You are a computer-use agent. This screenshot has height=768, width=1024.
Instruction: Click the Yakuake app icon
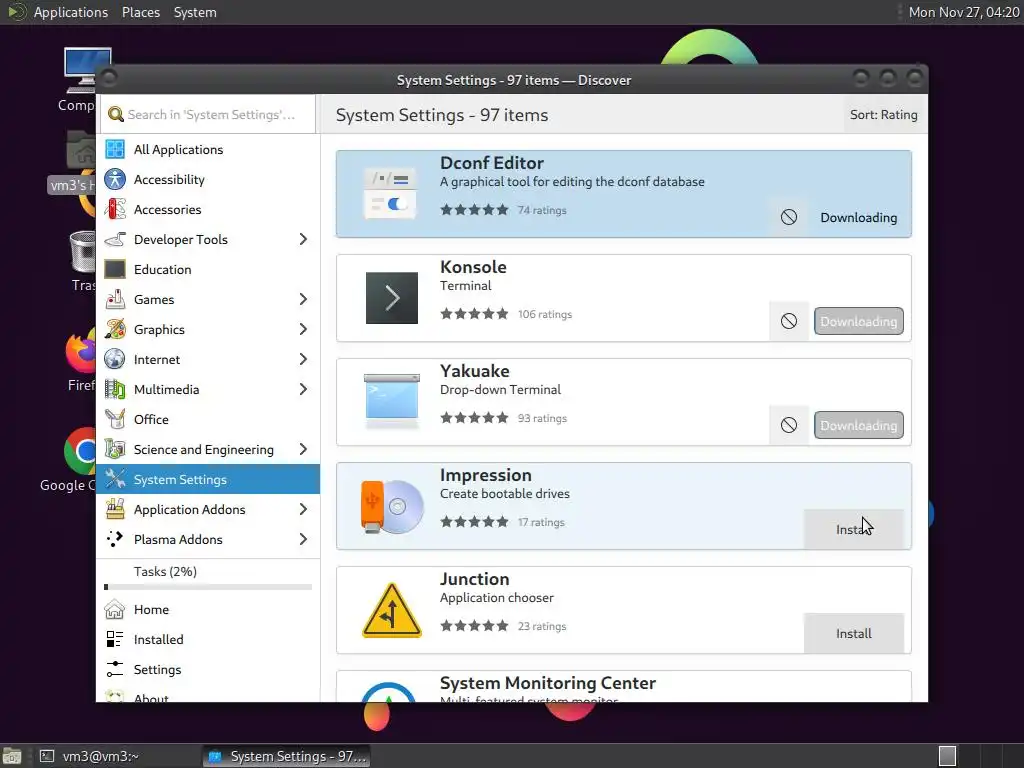(x=391, y=402)
